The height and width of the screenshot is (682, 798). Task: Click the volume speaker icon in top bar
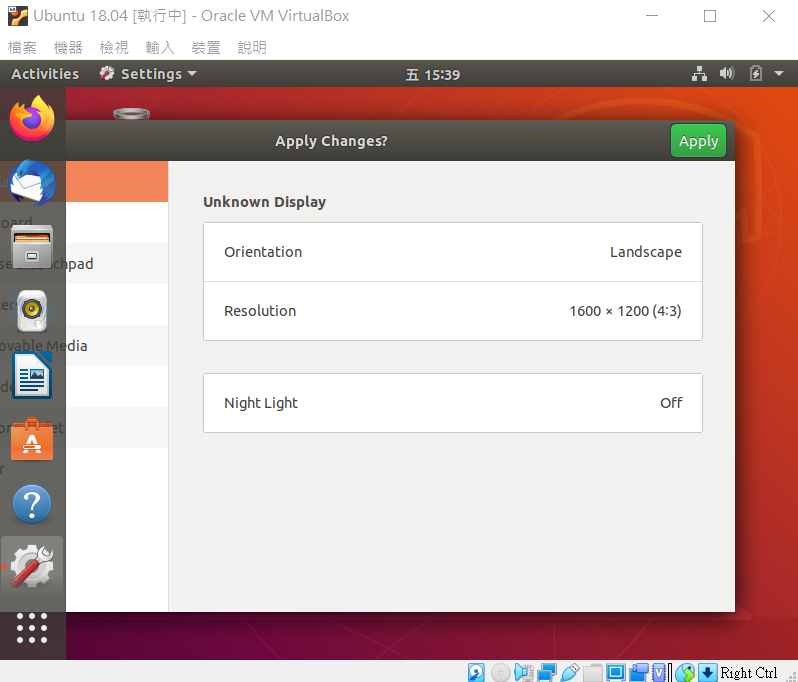point(727,74)
